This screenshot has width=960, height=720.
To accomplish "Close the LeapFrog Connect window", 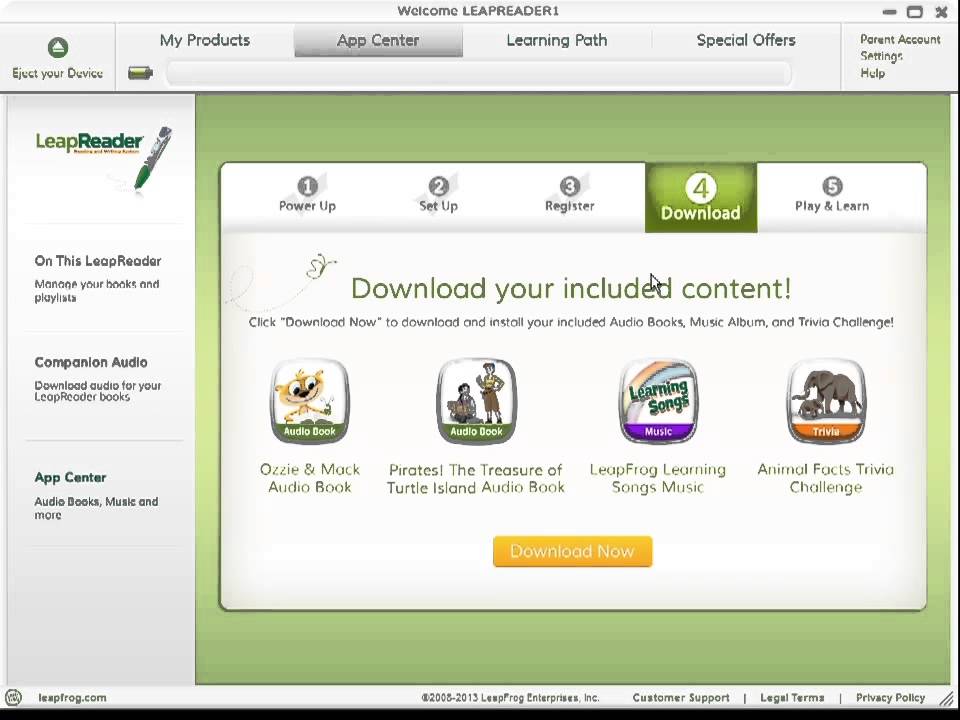I will [x=941, y=12].
